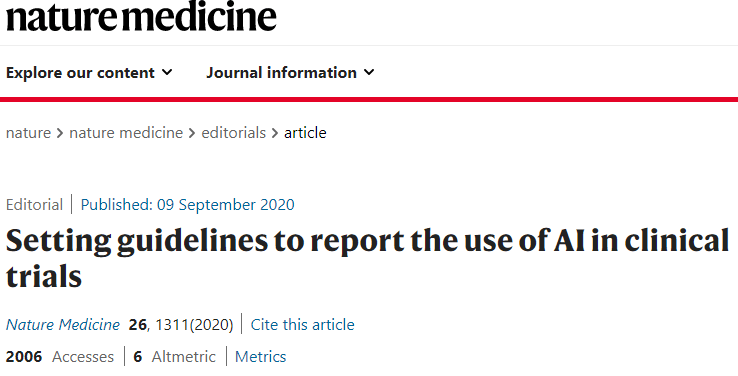
Task: Open the Metrics link
Action: point(260,357)
